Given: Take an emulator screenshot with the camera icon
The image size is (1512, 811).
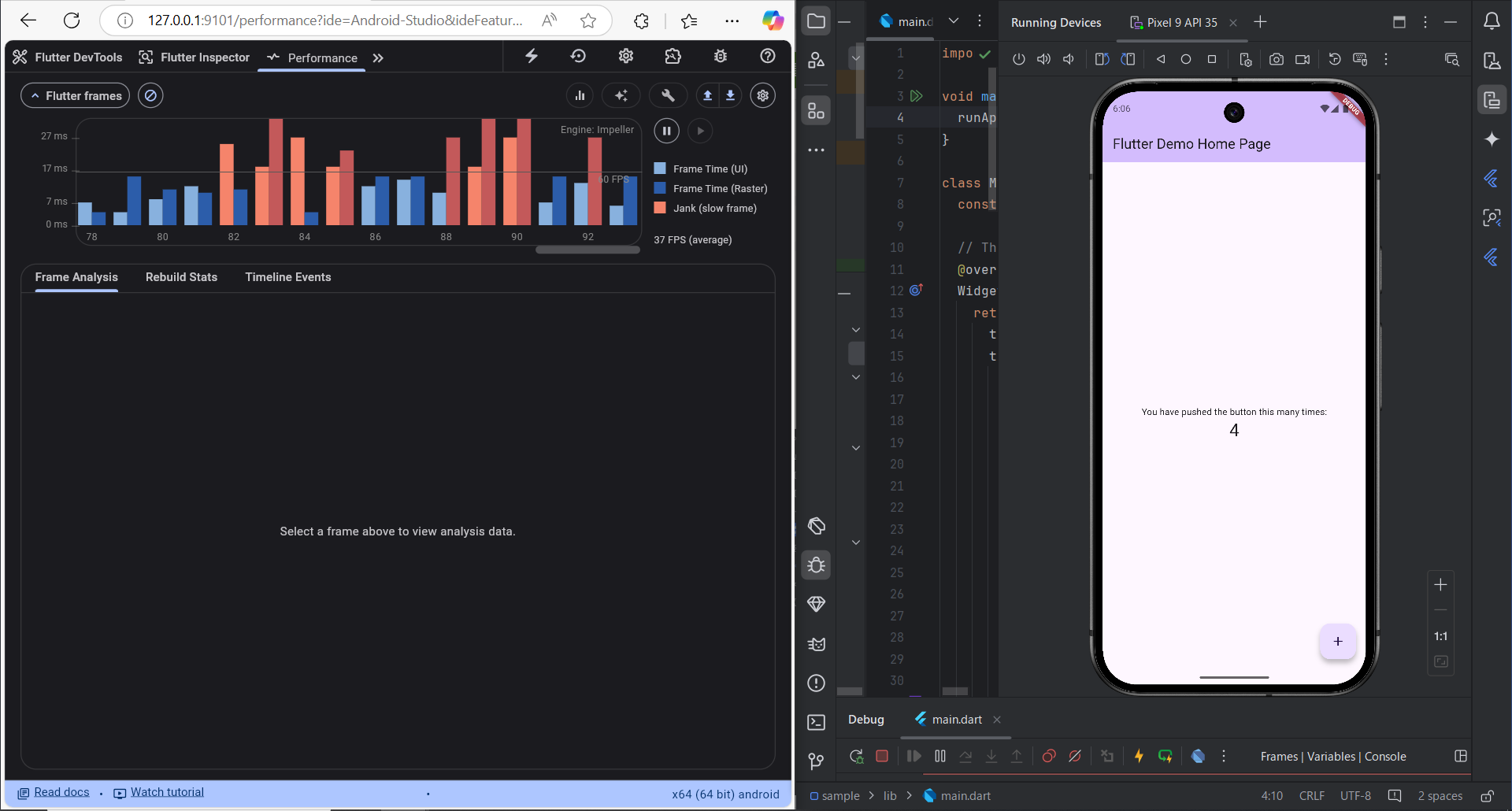Looking at the screenshot, I should pos(1277,59).
